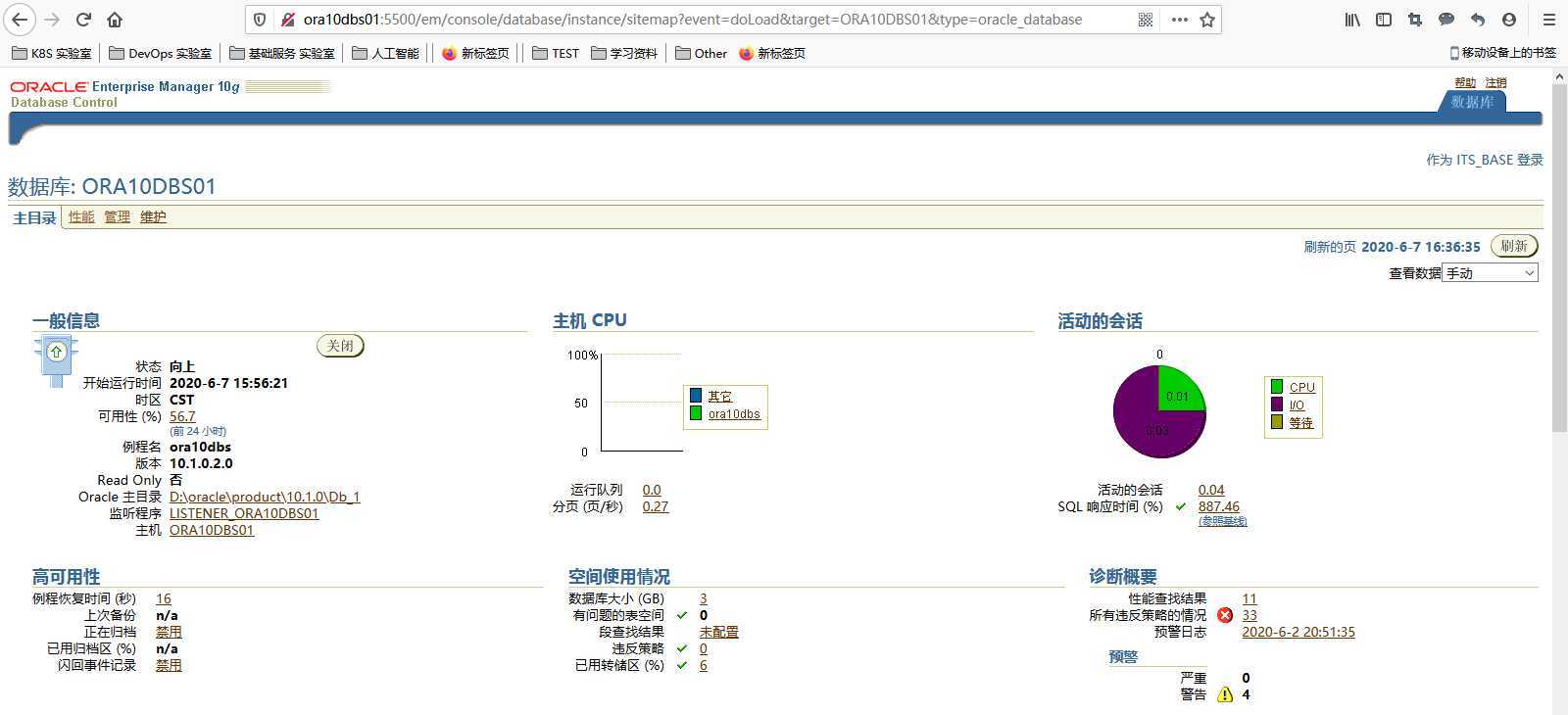Open page actions three-dot menu
Screen dimensions: 1568x715
pyautogui.click(x=1179, y=20)
